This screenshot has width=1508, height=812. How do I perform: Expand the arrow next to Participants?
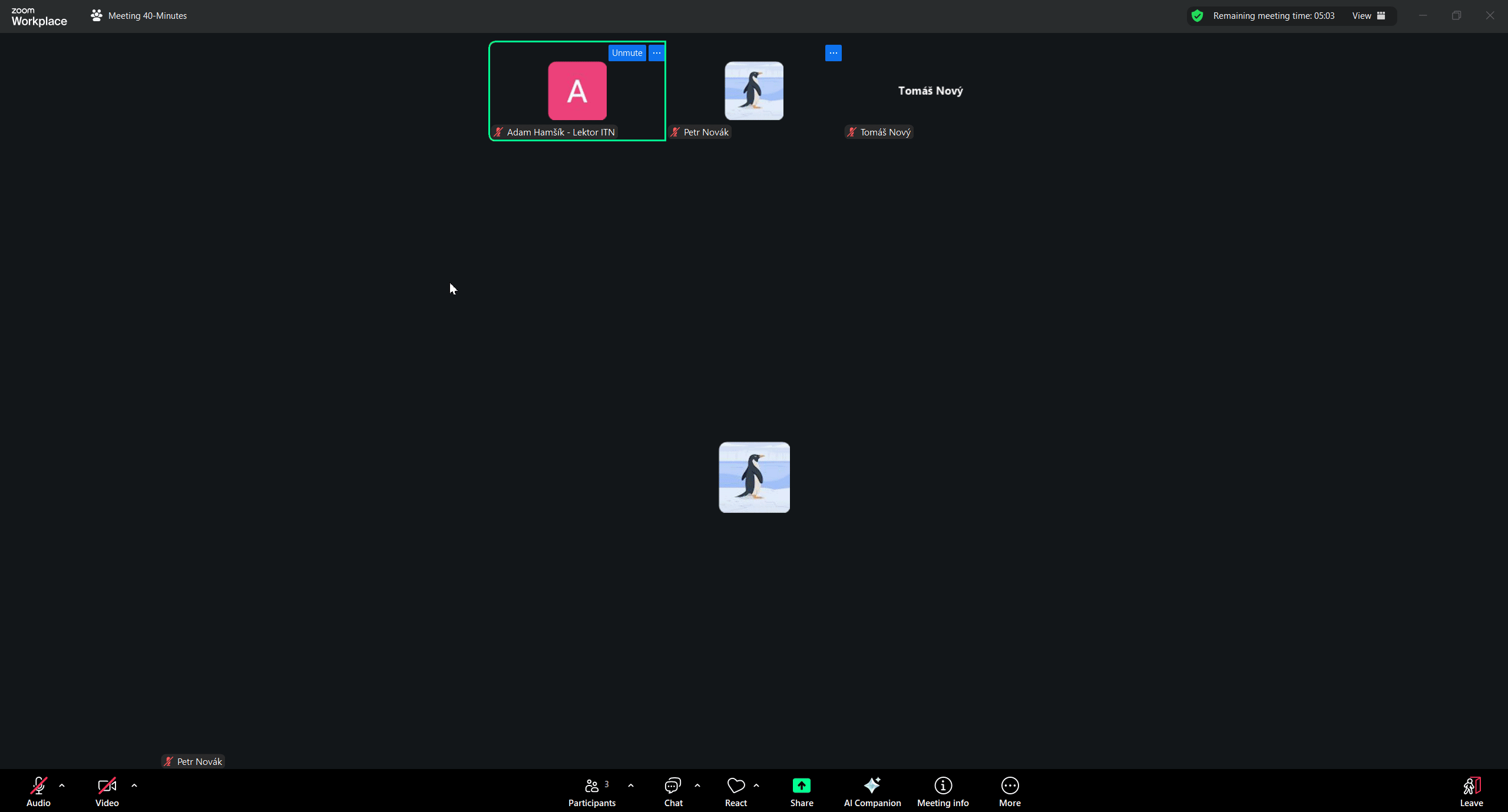(631, 786)
